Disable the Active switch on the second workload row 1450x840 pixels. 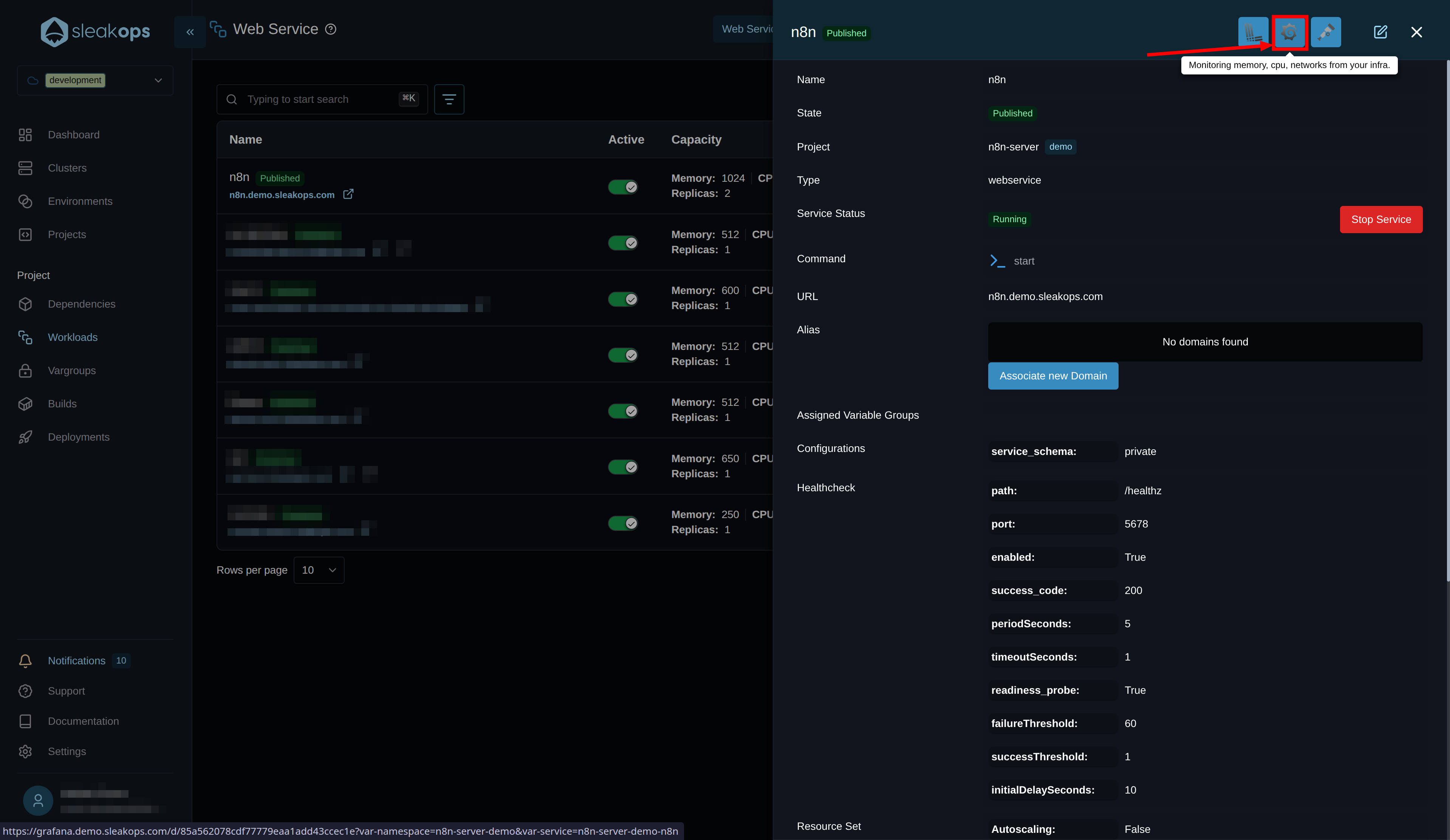pos(623,242)
